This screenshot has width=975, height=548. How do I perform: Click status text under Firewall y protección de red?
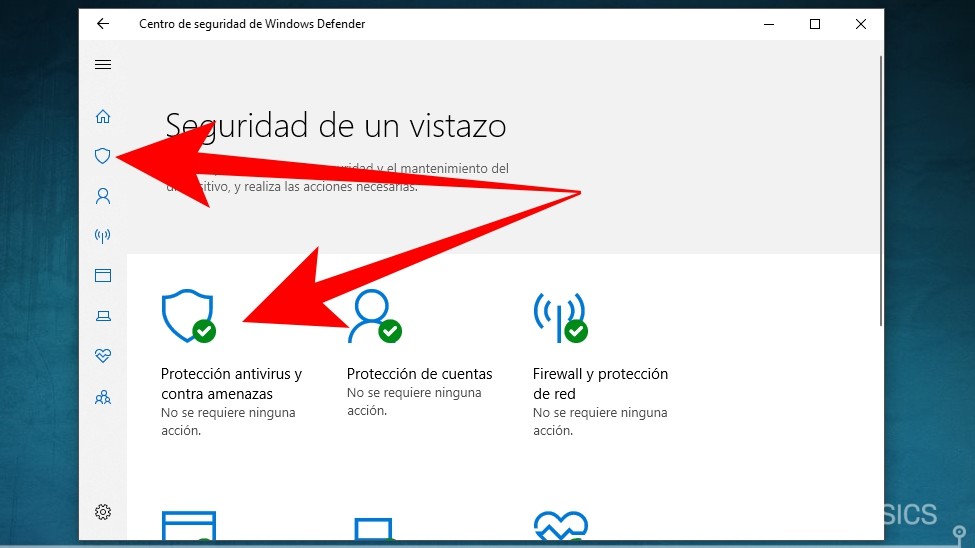click(600, 421)
